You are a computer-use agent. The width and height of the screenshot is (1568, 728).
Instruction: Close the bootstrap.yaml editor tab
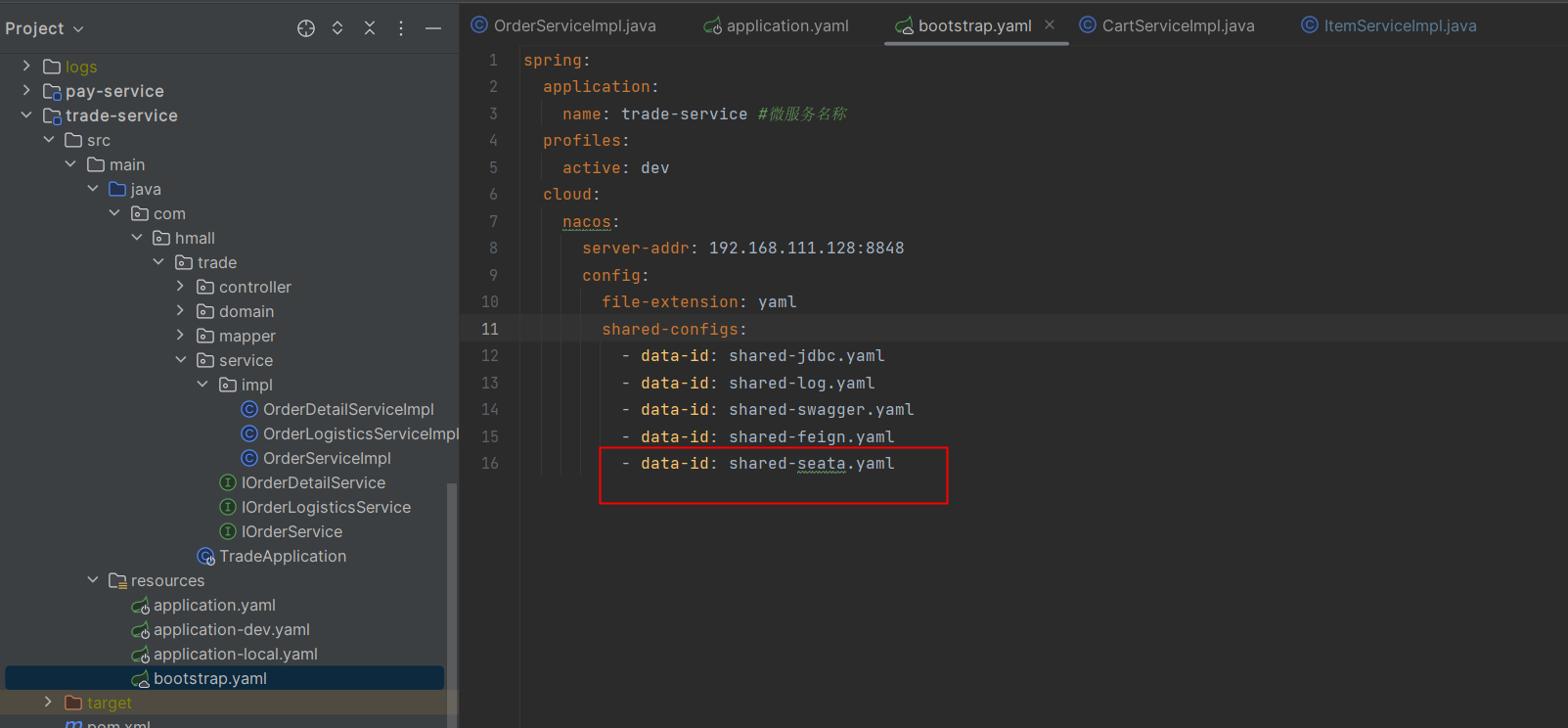[x=1050, y=25]
